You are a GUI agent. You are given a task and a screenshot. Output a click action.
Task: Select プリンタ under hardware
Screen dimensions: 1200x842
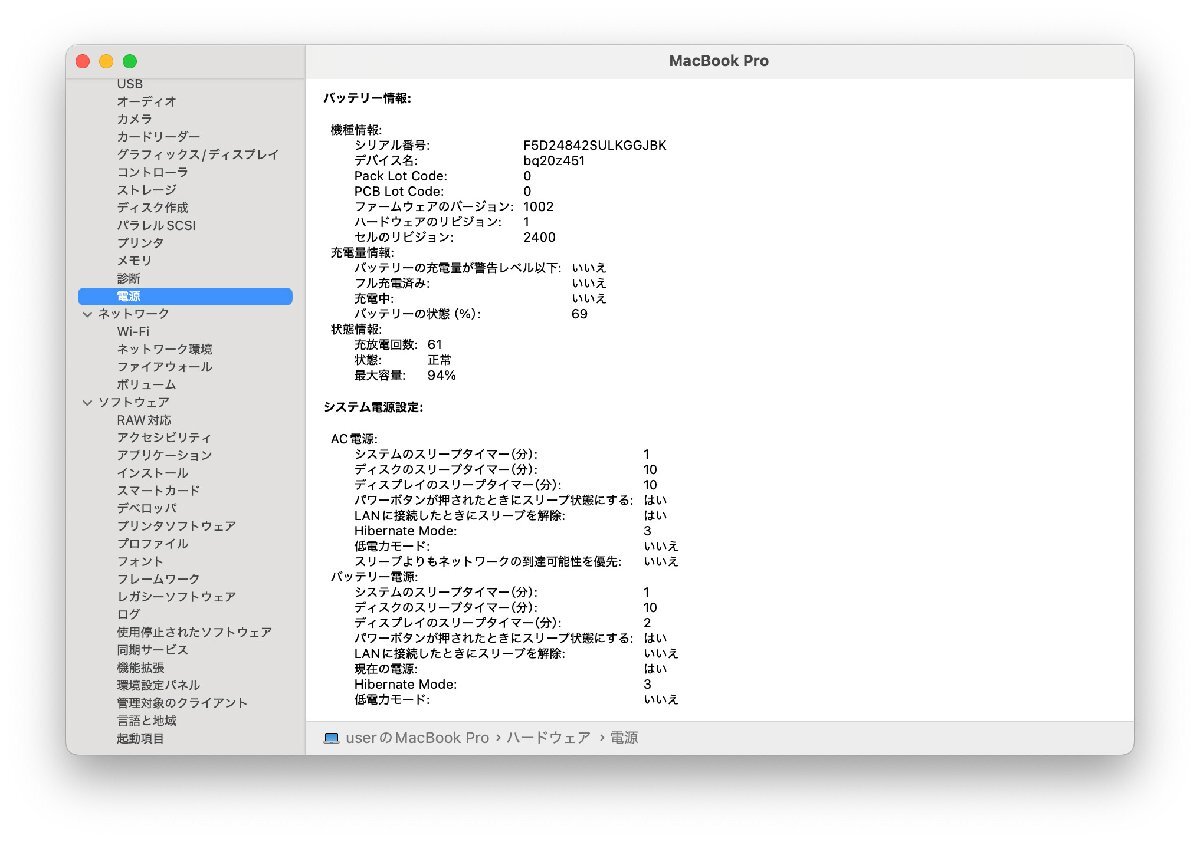[141, 243]
